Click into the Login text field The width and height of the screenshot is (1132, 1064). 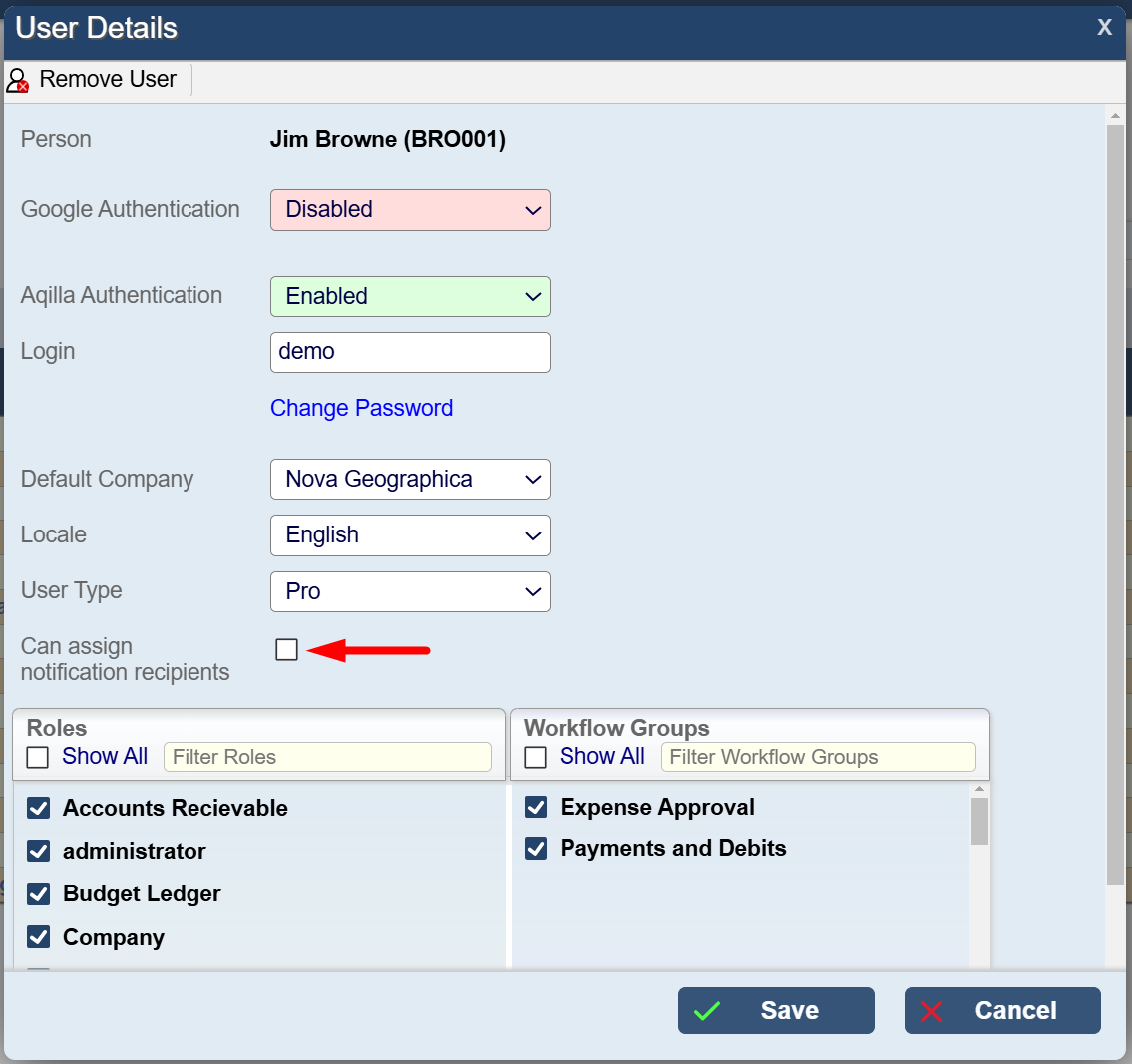(x=410, y=352)
